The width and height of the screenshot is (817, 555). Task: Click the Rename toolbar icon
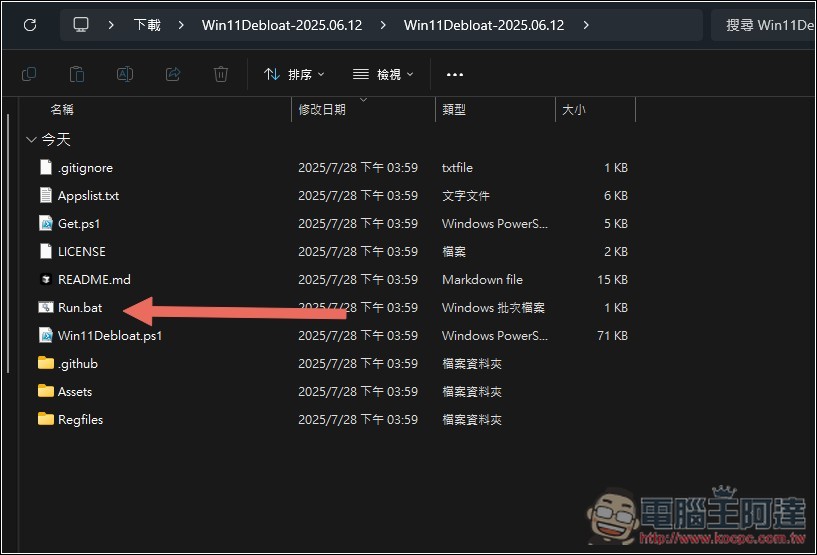click(x=125, y=74)
